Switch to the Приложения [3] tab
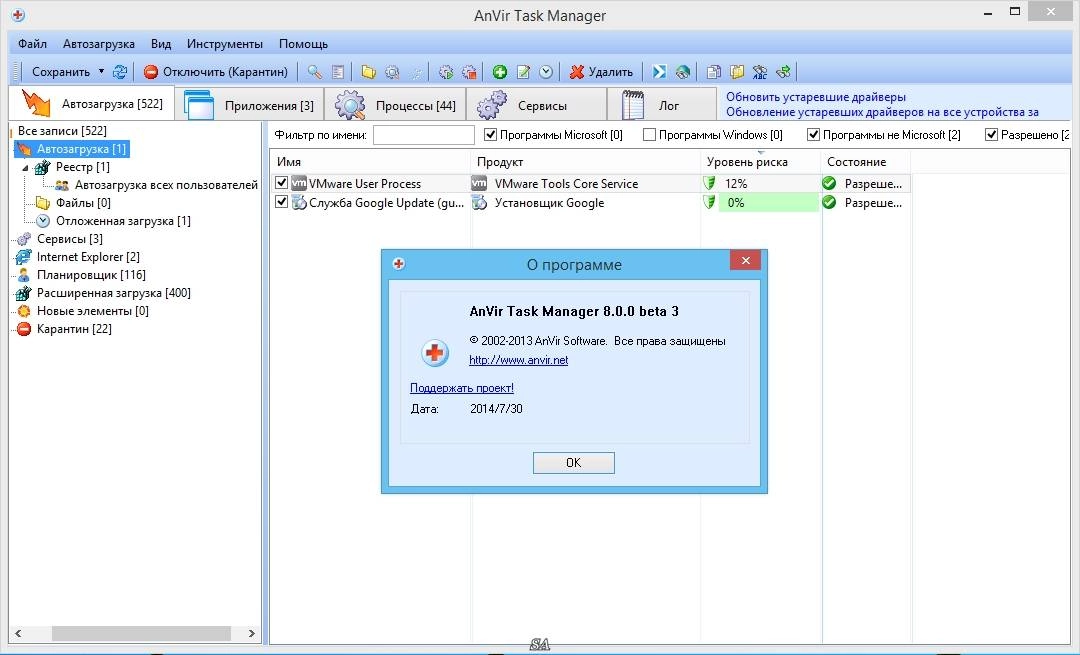The width and height of the screenshot is (1080, 655). [249, 105]
